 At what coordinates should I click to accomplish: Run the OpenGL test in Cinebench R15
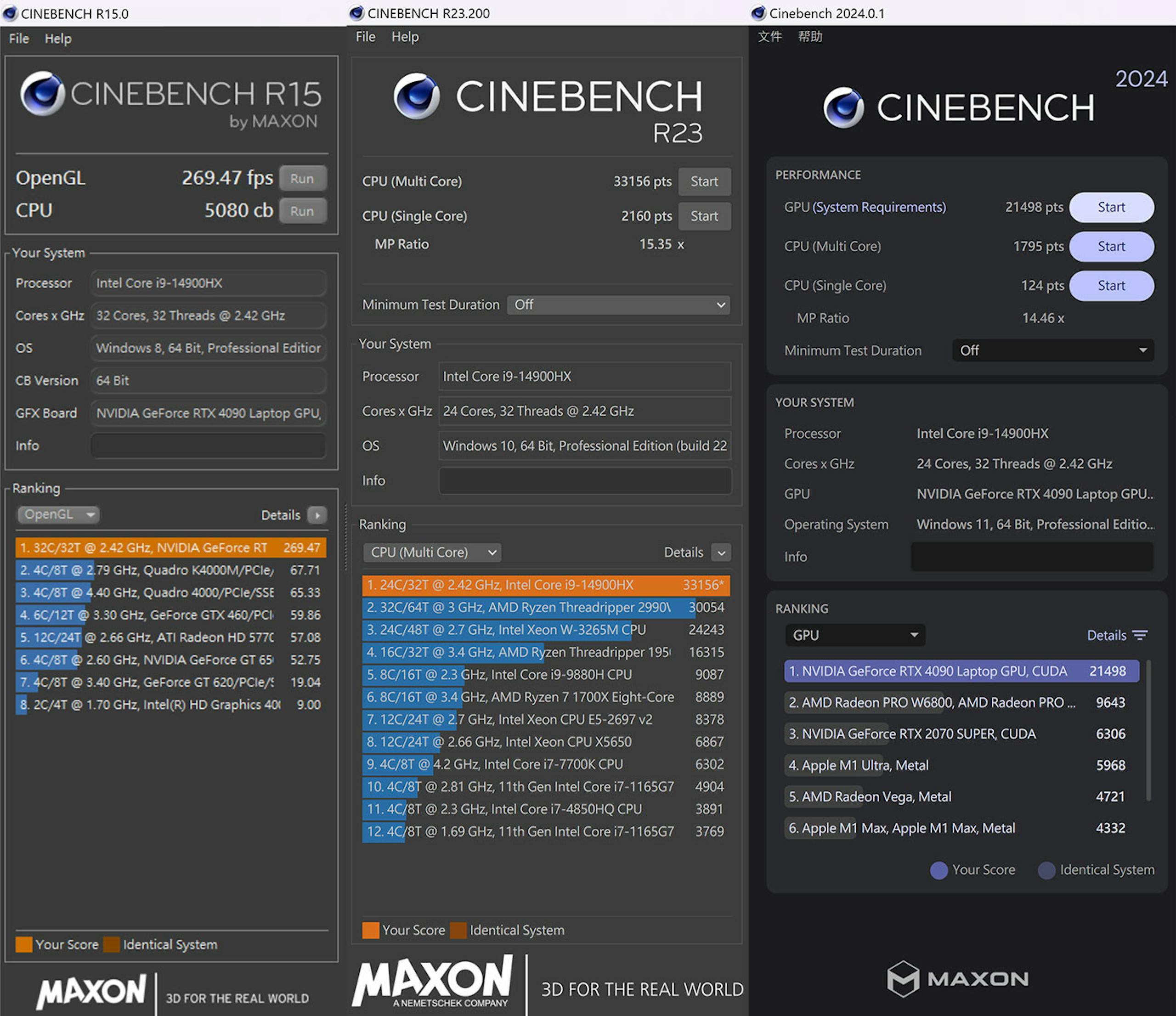tap(303, 179)
